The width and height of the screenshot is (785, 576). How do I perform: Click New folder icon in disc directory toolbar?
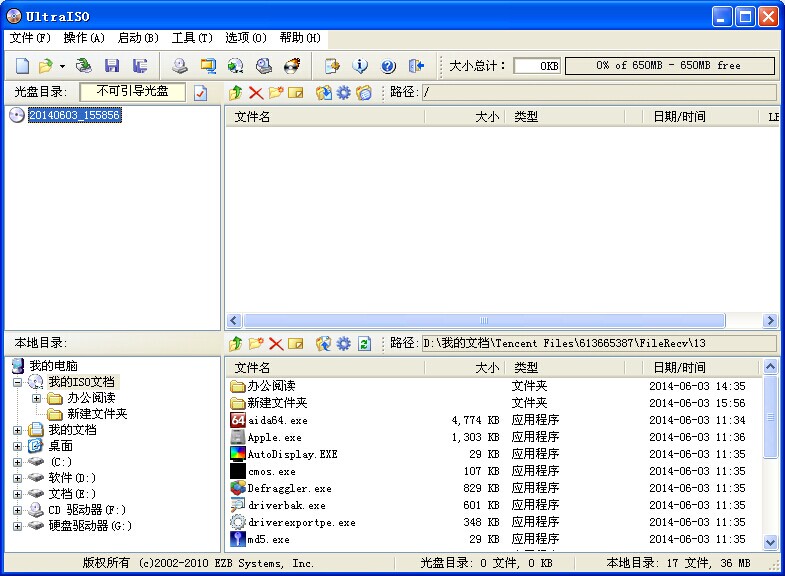click(x=276, y=93)
